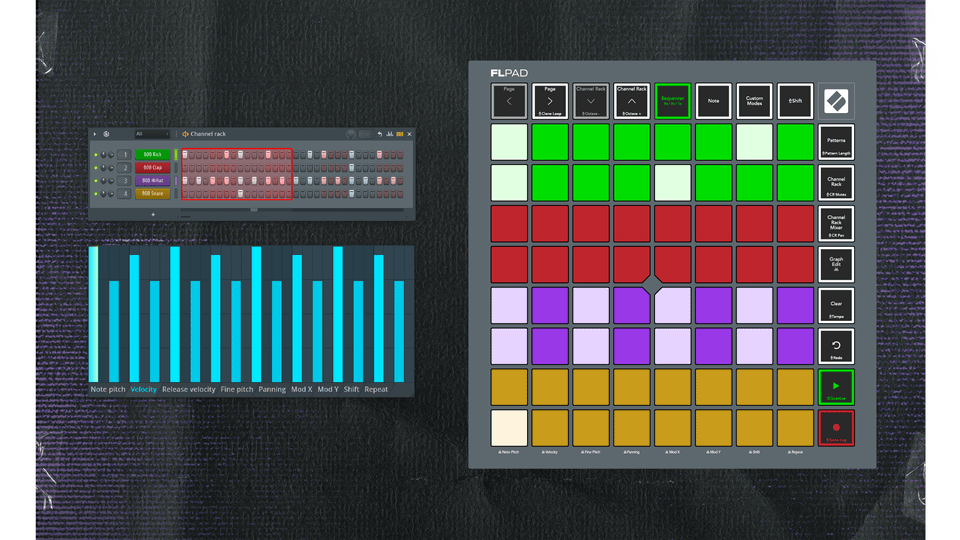The width and height of the screenshot is (960, 540).
Task: Click the Page left arrow pad
Action: (509, 101)
